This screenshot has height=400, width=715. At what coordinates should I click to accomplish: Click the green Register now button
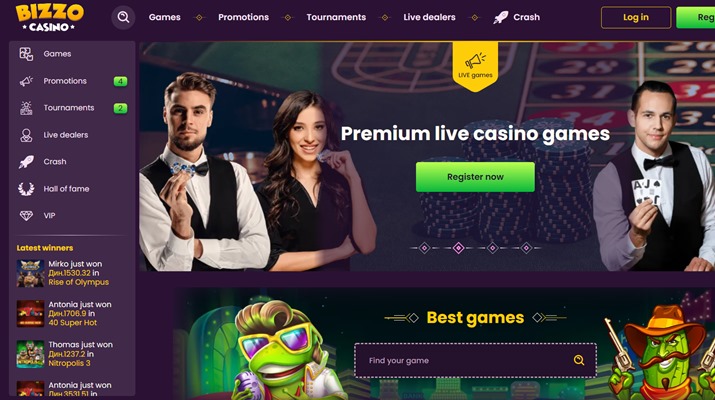(x=475, y=177)
